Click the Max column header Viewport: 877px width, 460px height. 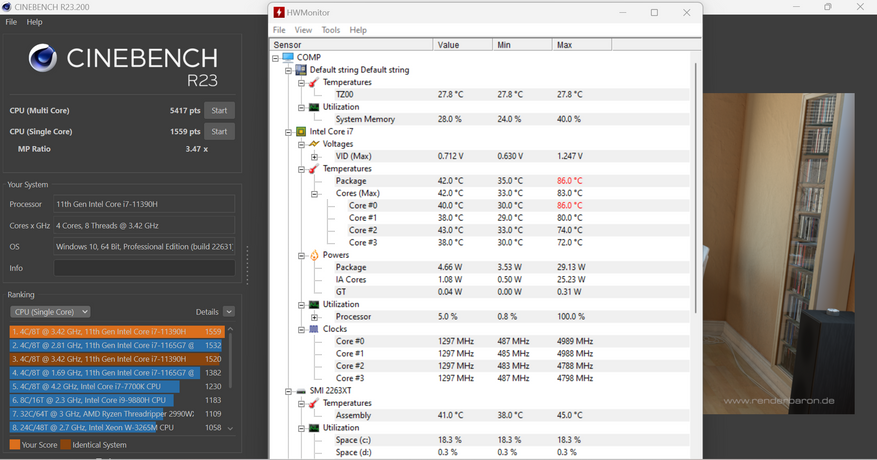[x=582, y=45]
